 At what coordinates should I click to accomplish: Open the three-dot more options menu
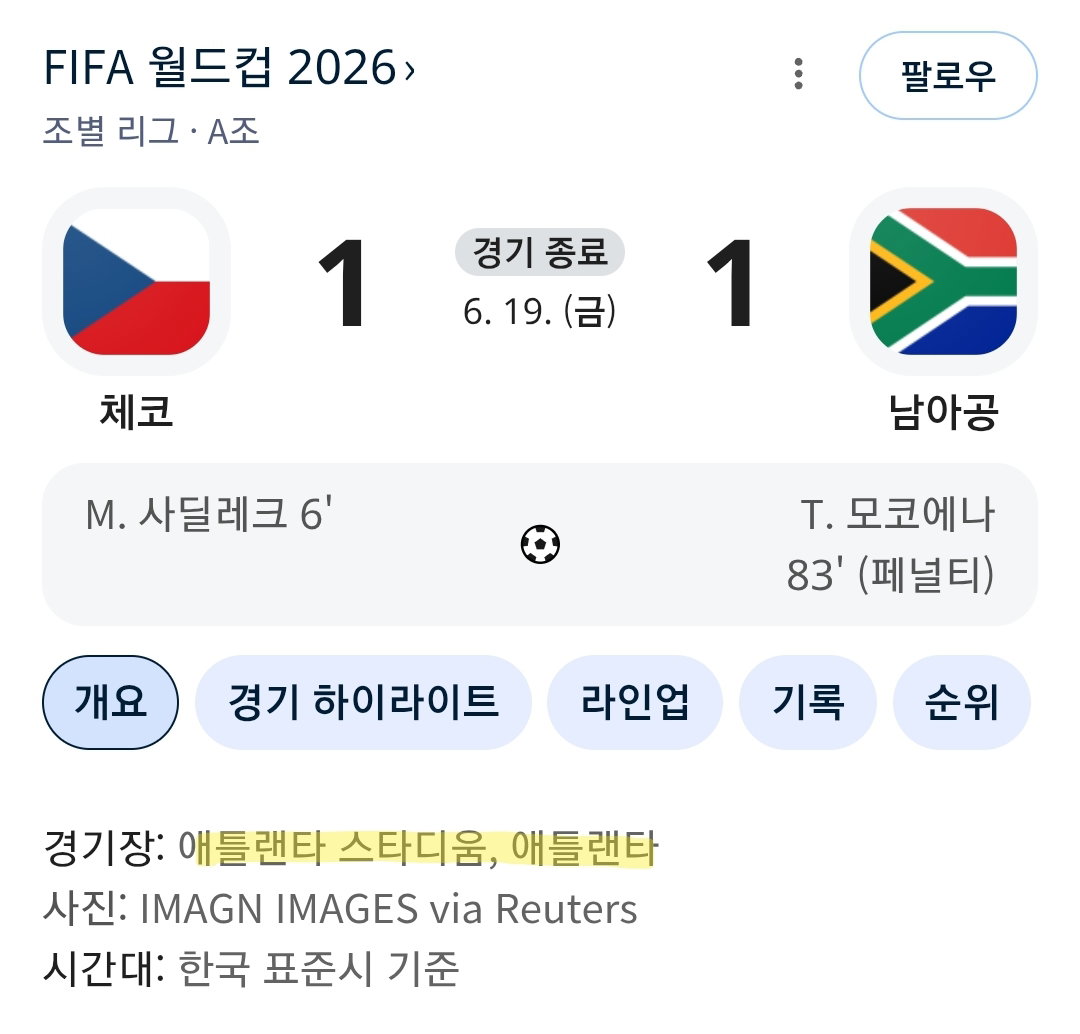(798, 74)
